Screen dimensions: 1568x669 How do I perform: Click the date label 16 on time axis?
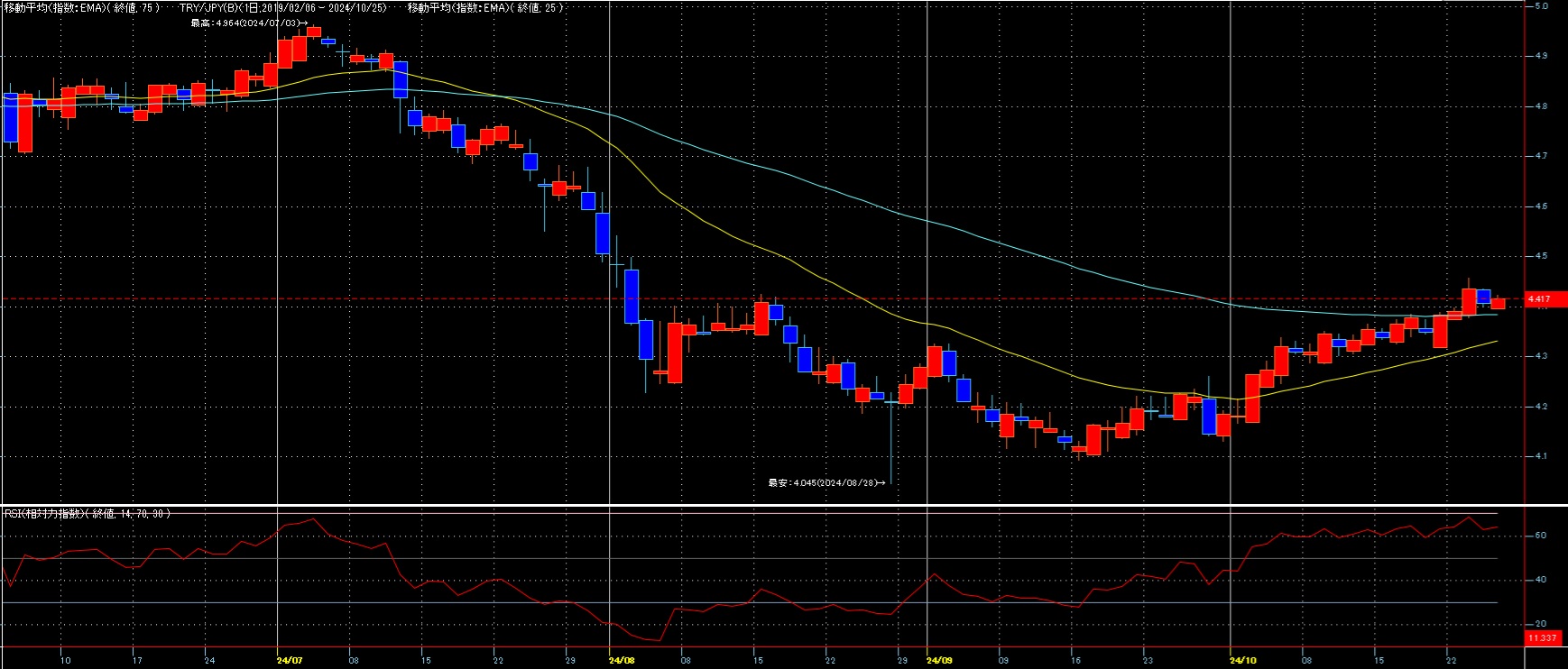pos(1075,661)
